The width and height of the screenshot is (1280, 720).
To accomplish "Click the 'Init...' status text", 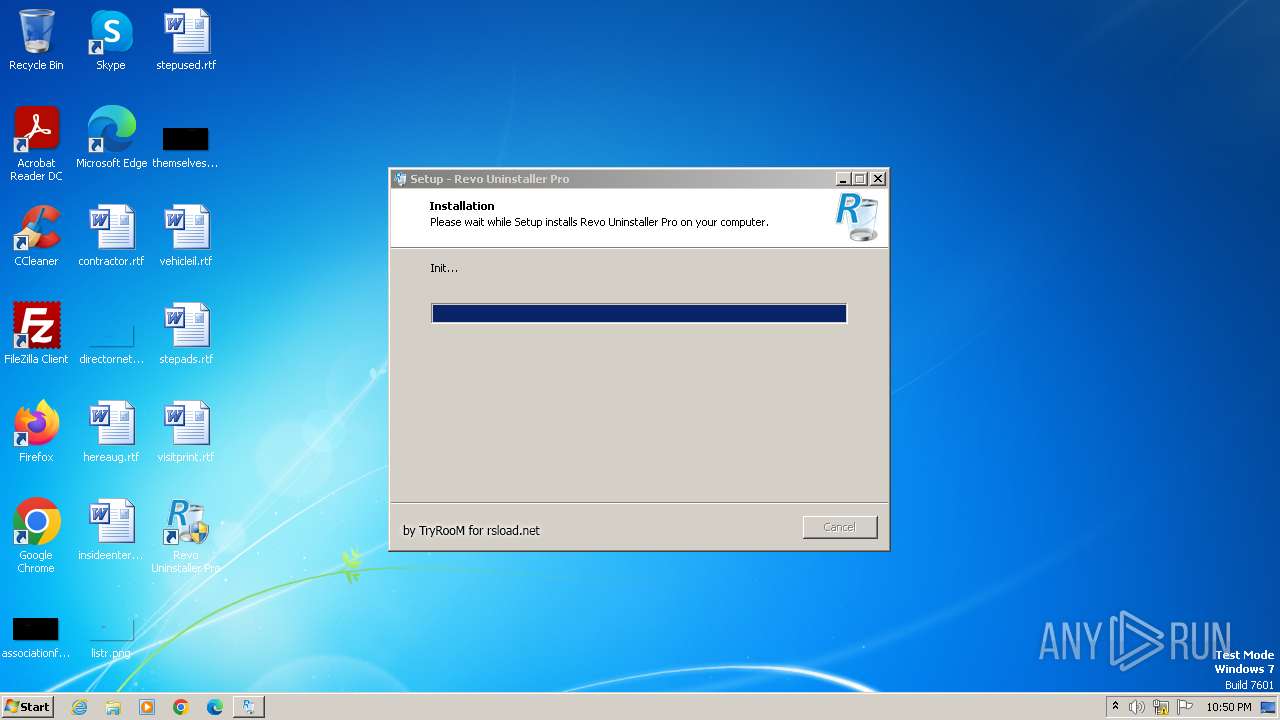I will pyautogui.click(x=444, y=268).
